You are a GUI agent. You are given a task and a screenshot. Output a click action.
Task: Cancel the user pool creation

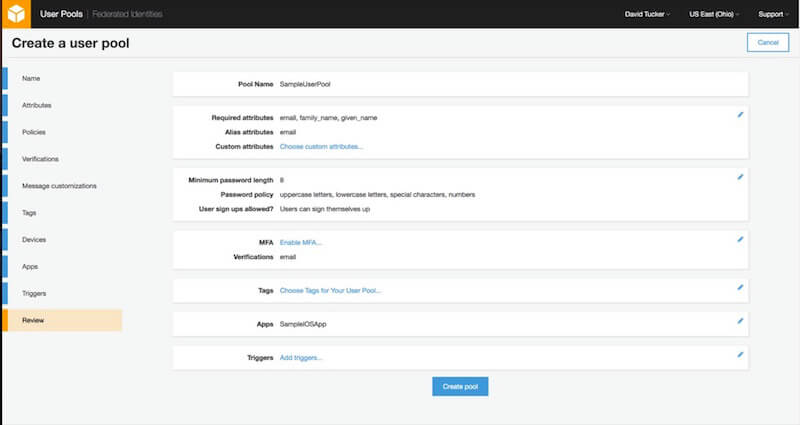coord(767,42)
